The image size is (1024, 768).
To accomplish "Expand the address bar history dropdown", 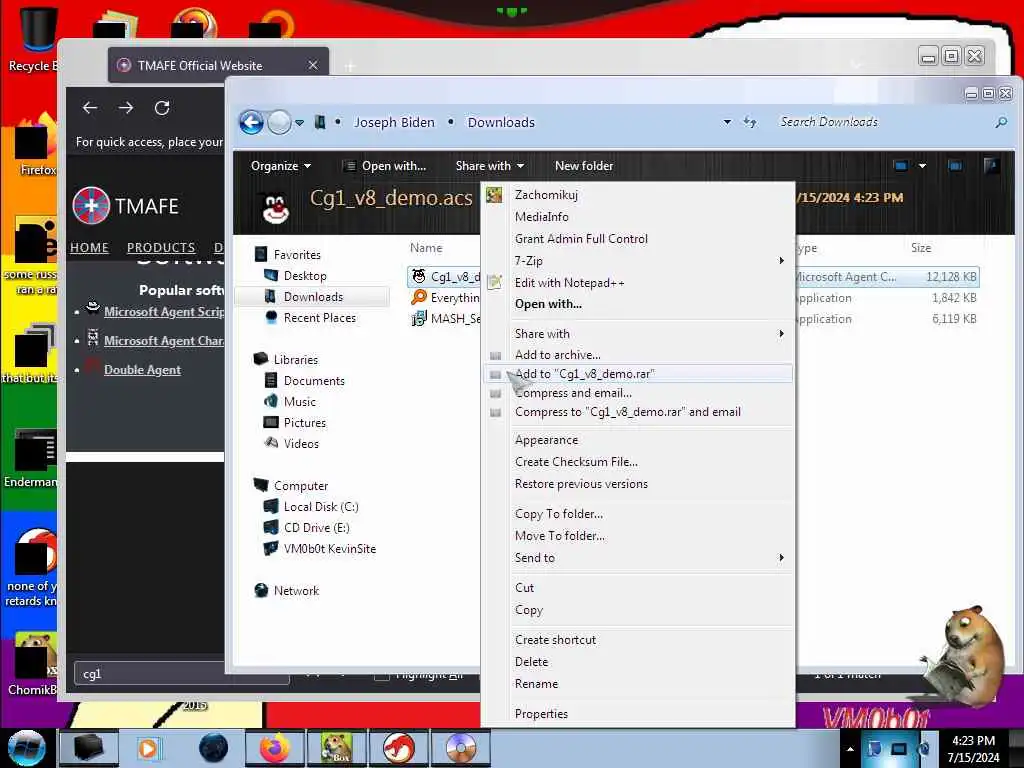I will [727, 122].
